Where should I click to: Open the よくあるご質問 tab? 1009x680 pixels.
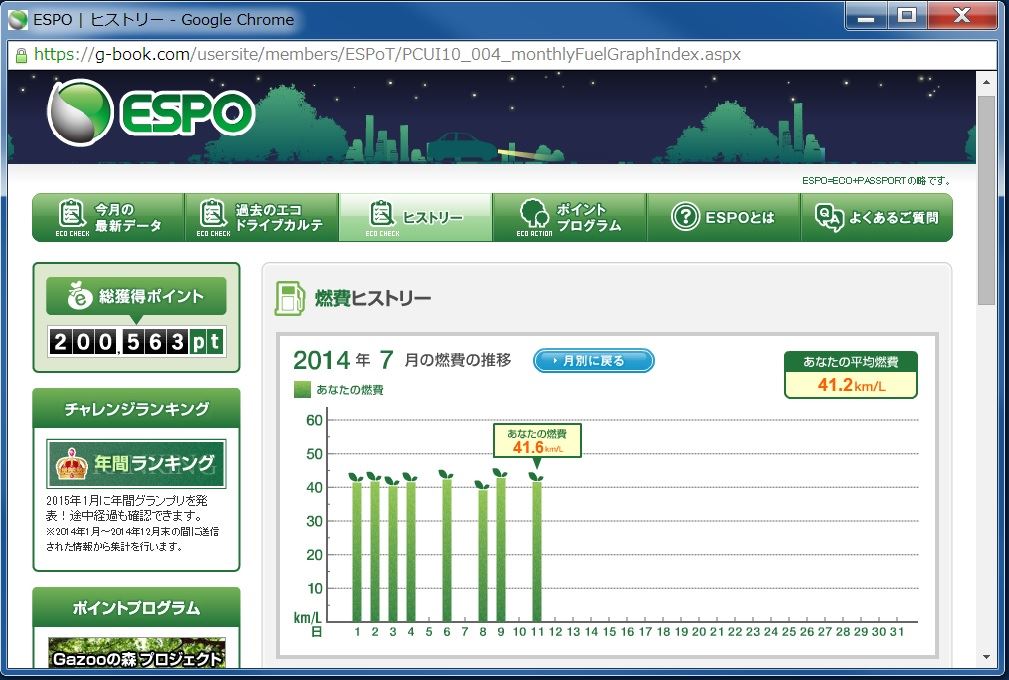[876, 217]
